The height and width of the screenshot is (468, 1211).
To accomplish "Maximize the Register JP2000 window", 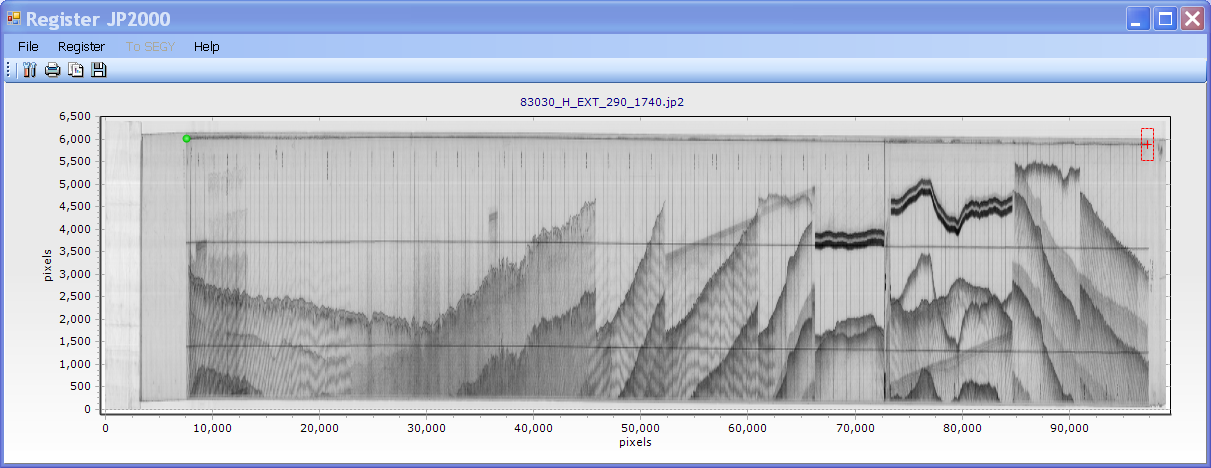I will click(1165, 18).
